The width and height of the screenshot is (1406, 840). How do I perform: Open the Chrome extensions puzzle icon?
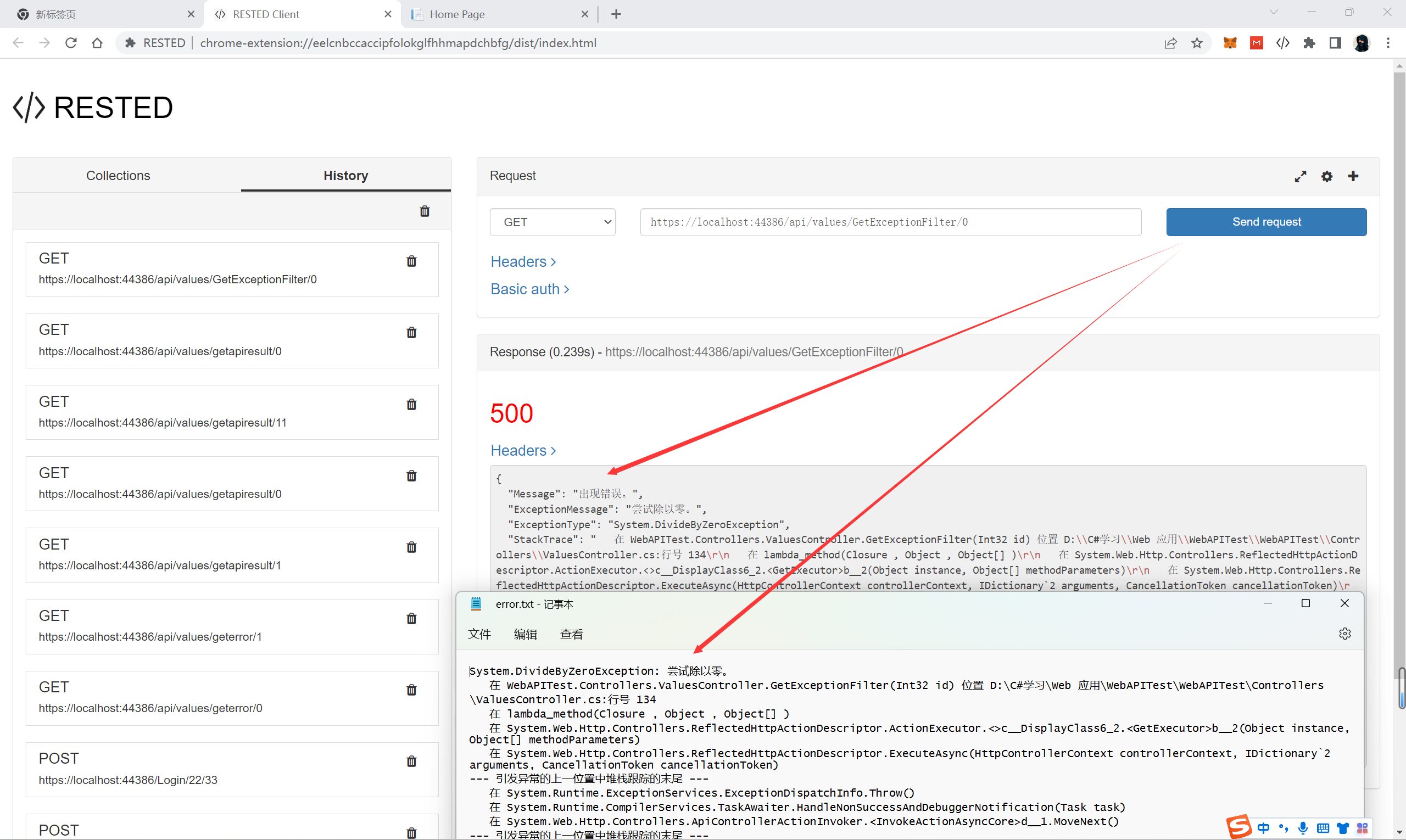click(1309, 43)
